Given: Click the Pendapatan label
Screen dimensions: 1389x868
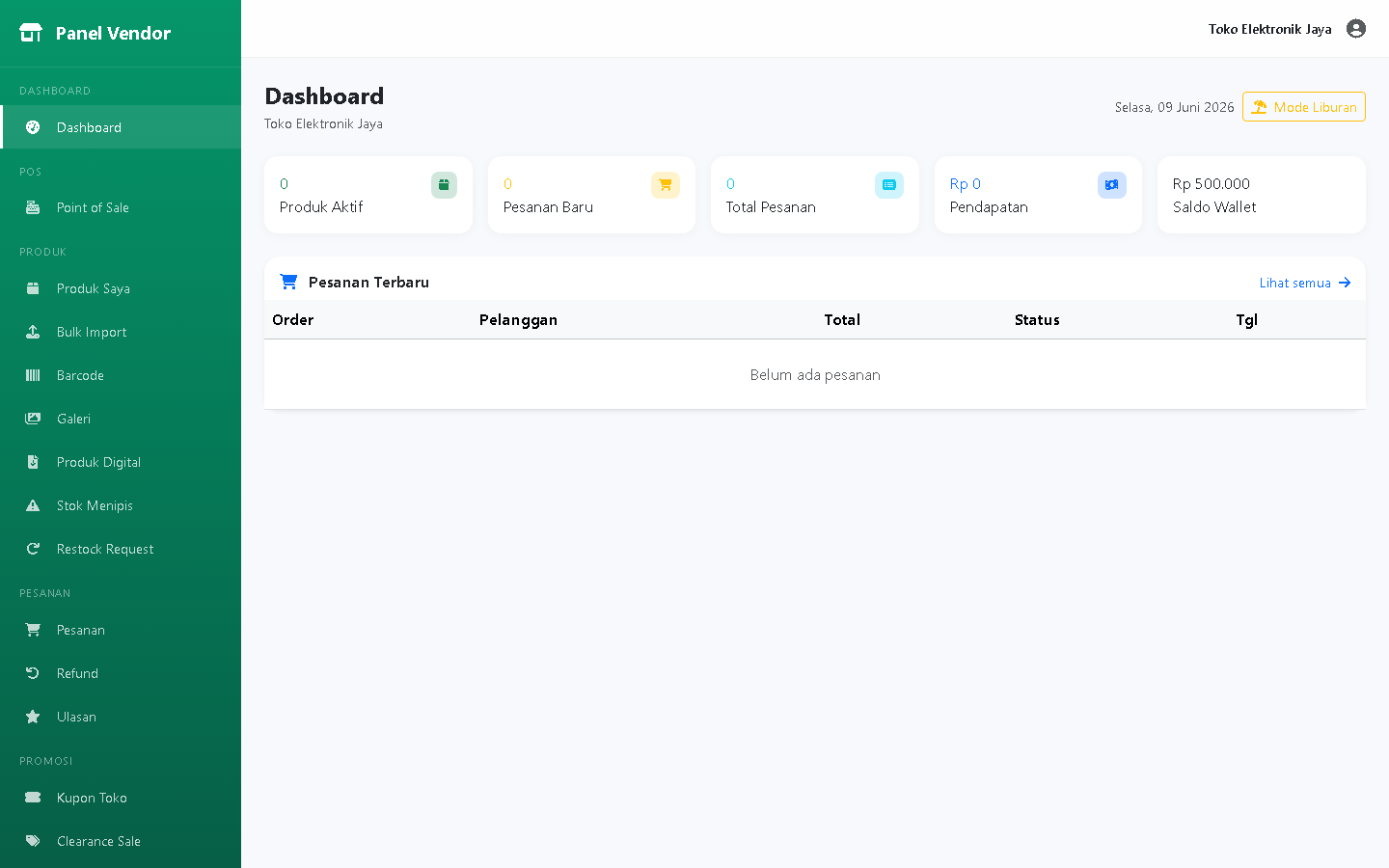Looking at the screenshot, I should coord(989,207).
